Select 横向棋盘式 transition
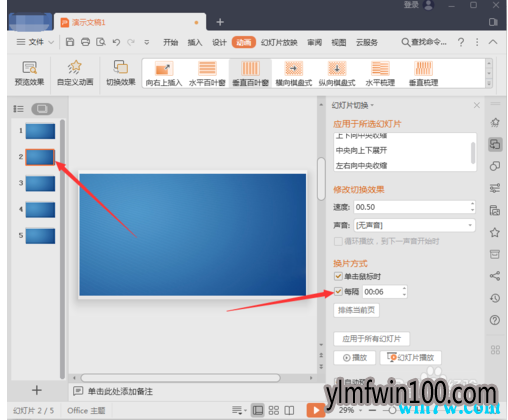The width and height of the screenshot is (508, 420). click(294, 74)
